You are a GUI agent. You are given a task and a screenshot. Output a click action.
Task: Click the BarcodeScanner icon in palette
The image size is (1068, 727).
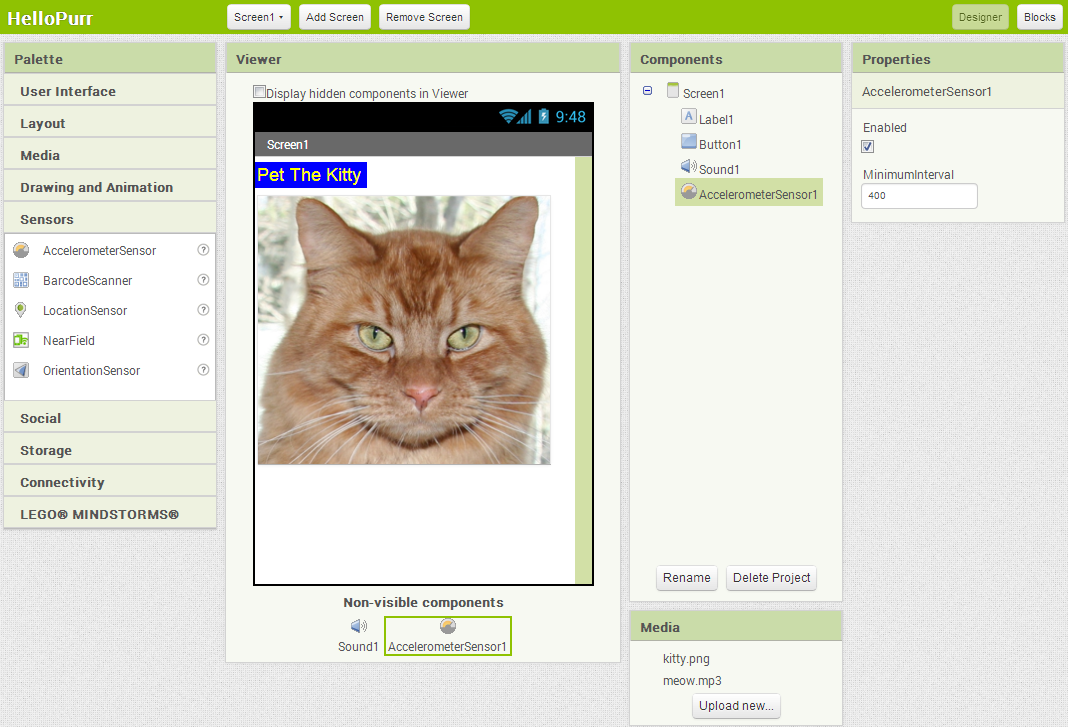tap(21, 280)
